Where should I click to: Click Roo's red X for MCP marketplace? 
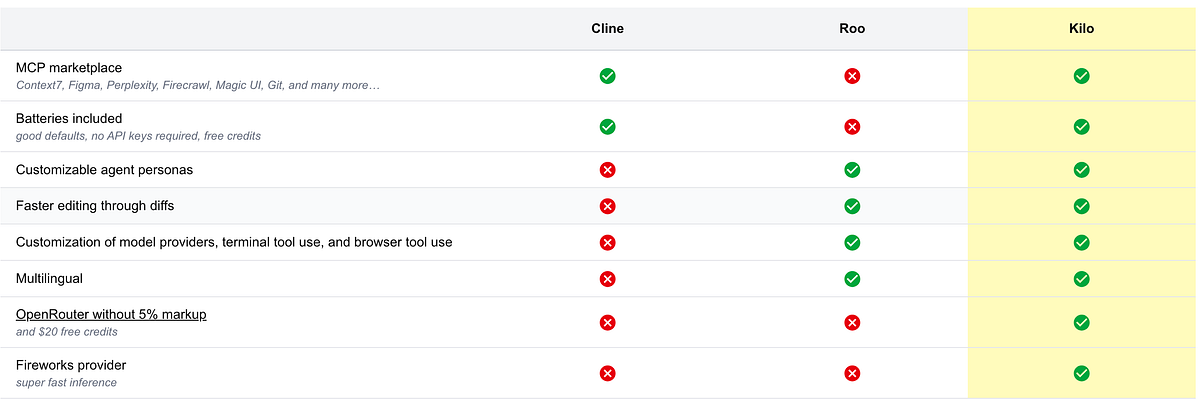click(x=852, y=76)
